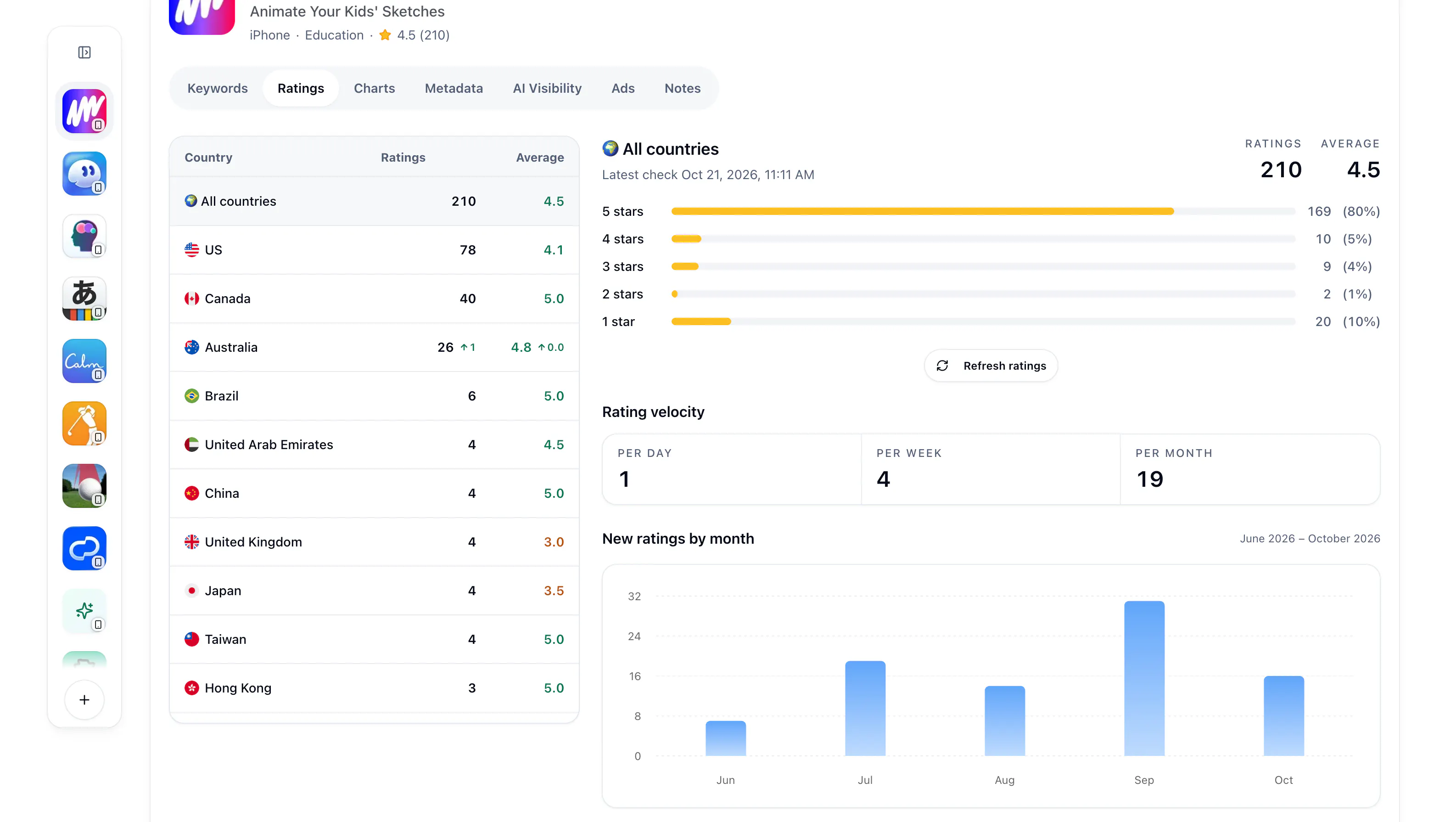1456x822 pixels.
Task: Select the Taiwan row
Action: coord(374,639)
